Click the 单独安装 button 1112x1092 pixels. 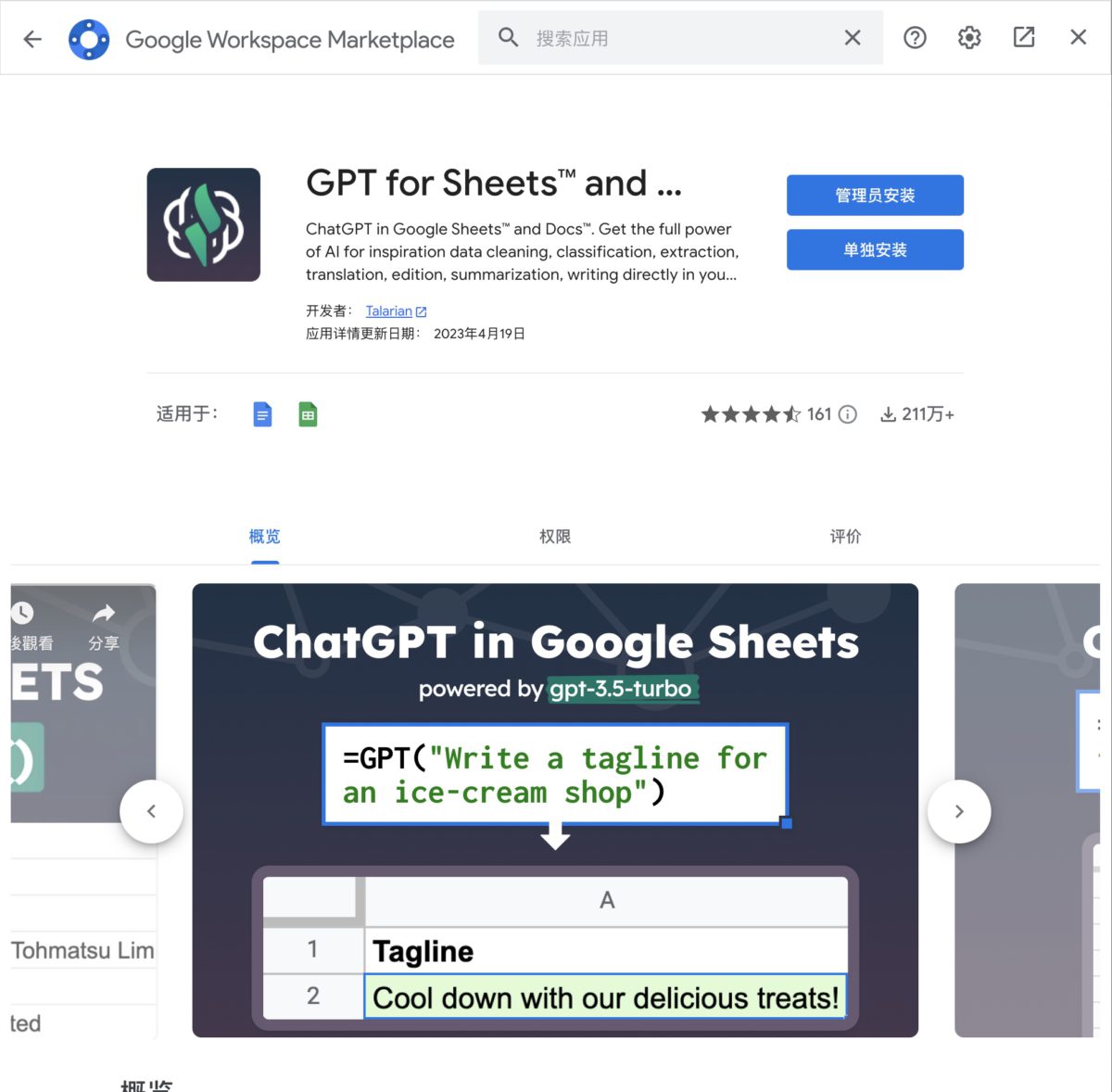tap(875, 250)
